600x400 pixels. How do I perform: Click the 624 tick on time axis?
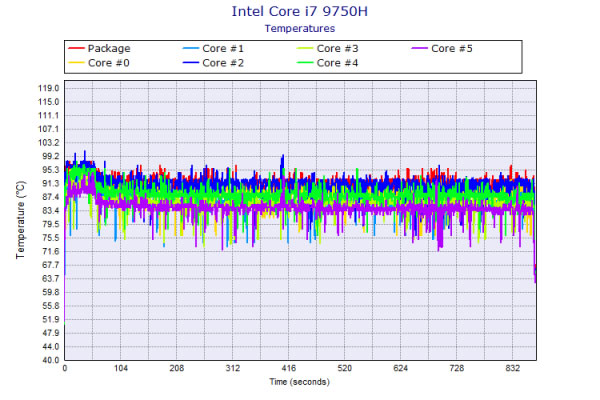(400, 368)
